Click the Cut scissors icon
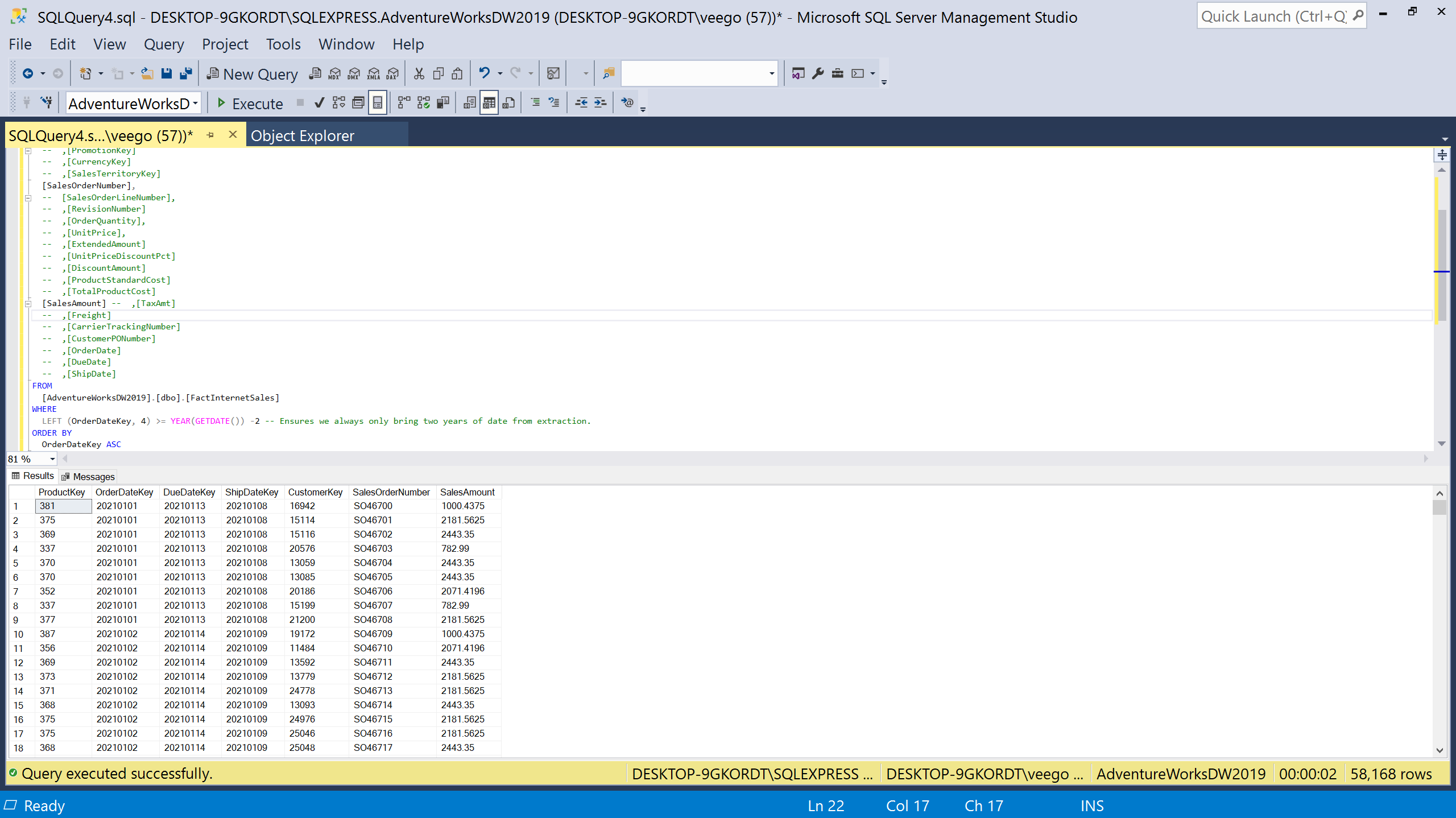 click(419, 73)
